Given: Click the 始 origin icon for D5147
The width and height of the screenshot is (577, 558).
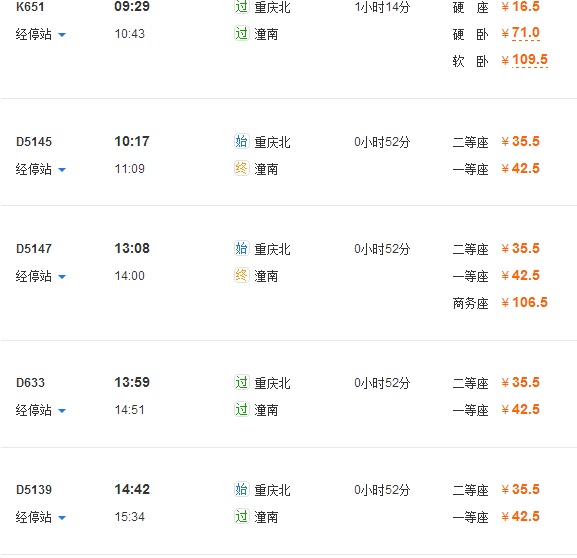Looking at the screenshot, I should coord(241,248).
